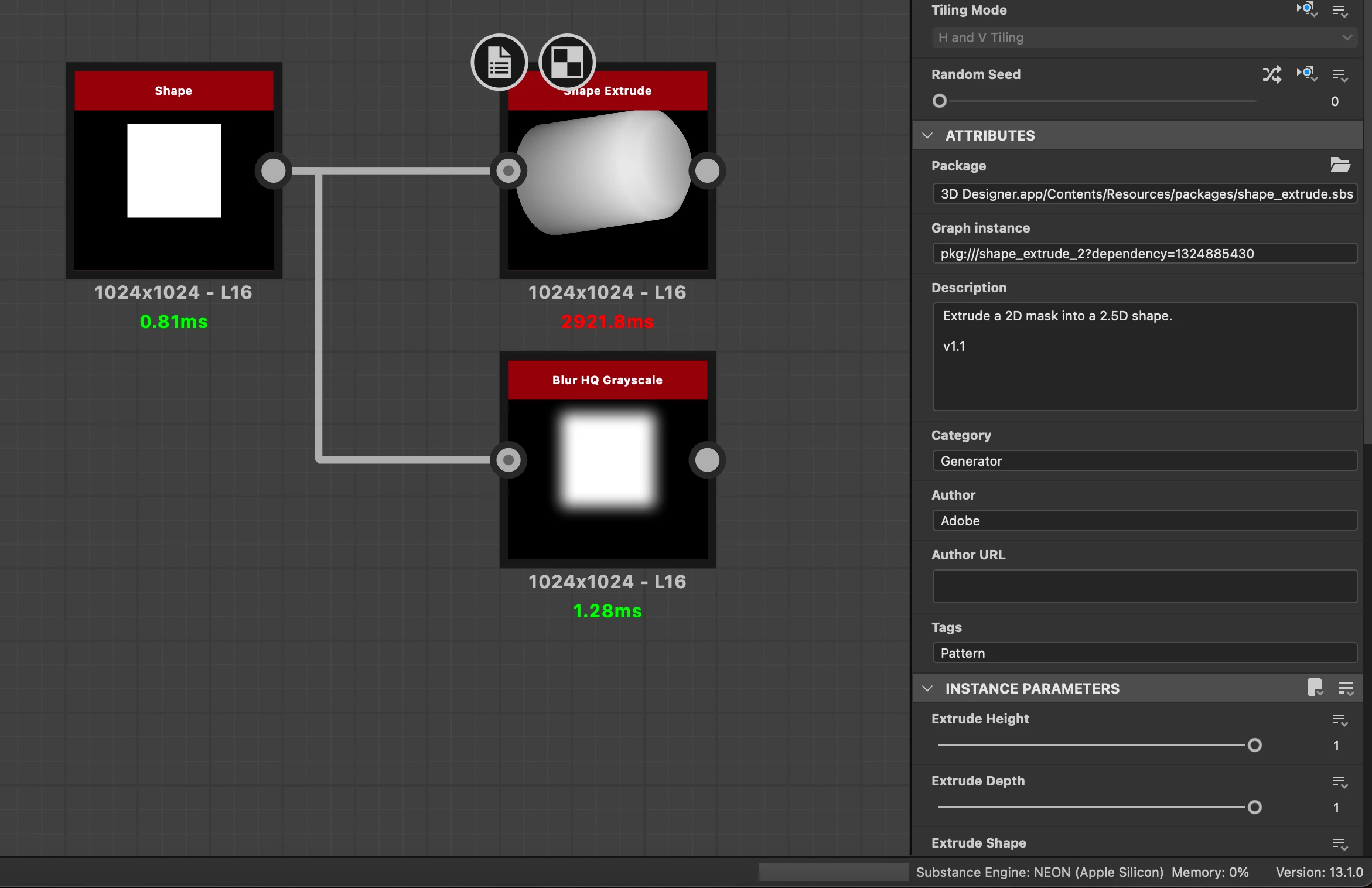Click the document icon above Shape Extrude node
The image size is (1372, 888).
pyautogui.click(x=499, y=62)
